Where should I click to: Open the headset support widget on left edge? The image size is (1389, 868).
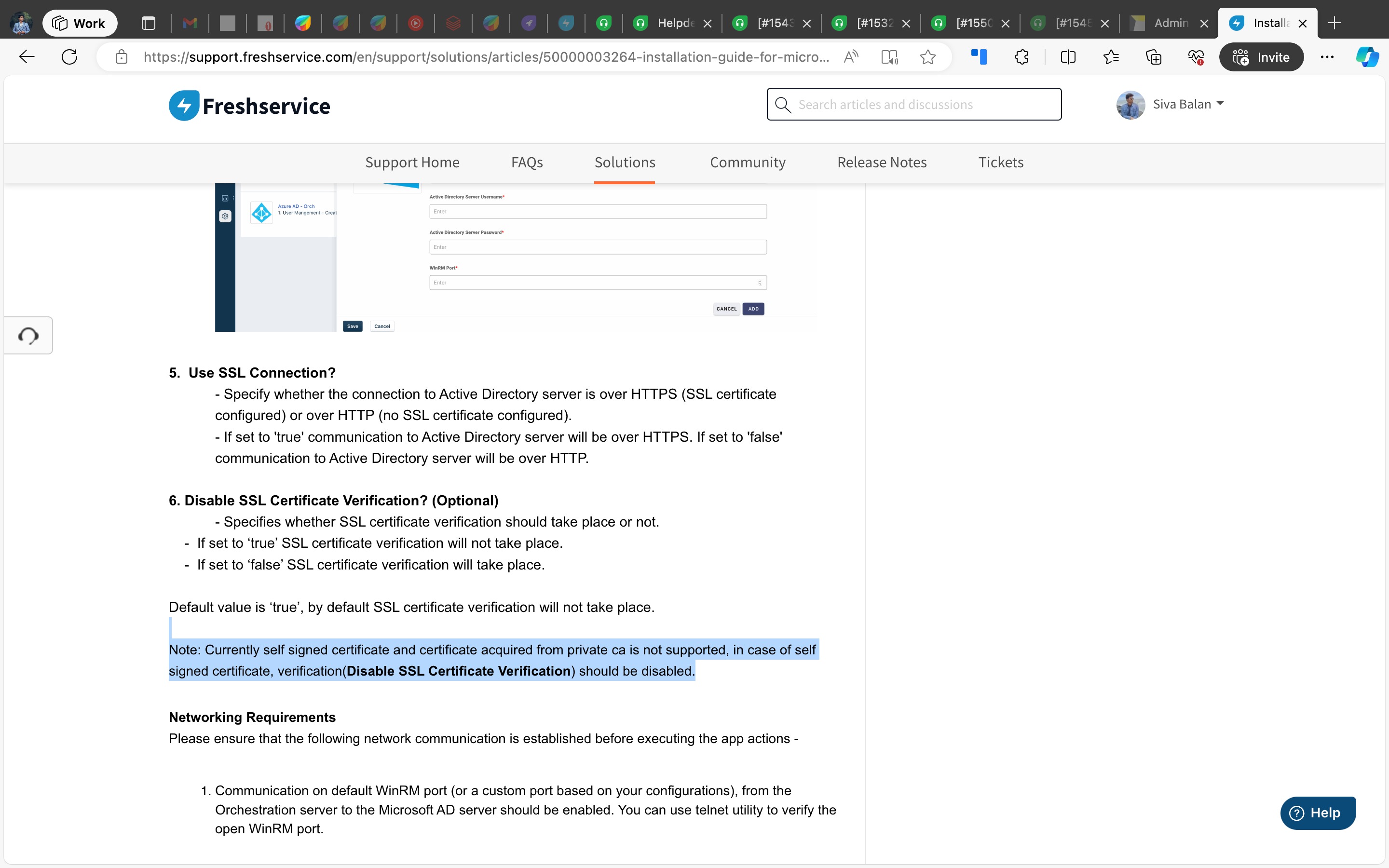(x=28, y=335)
